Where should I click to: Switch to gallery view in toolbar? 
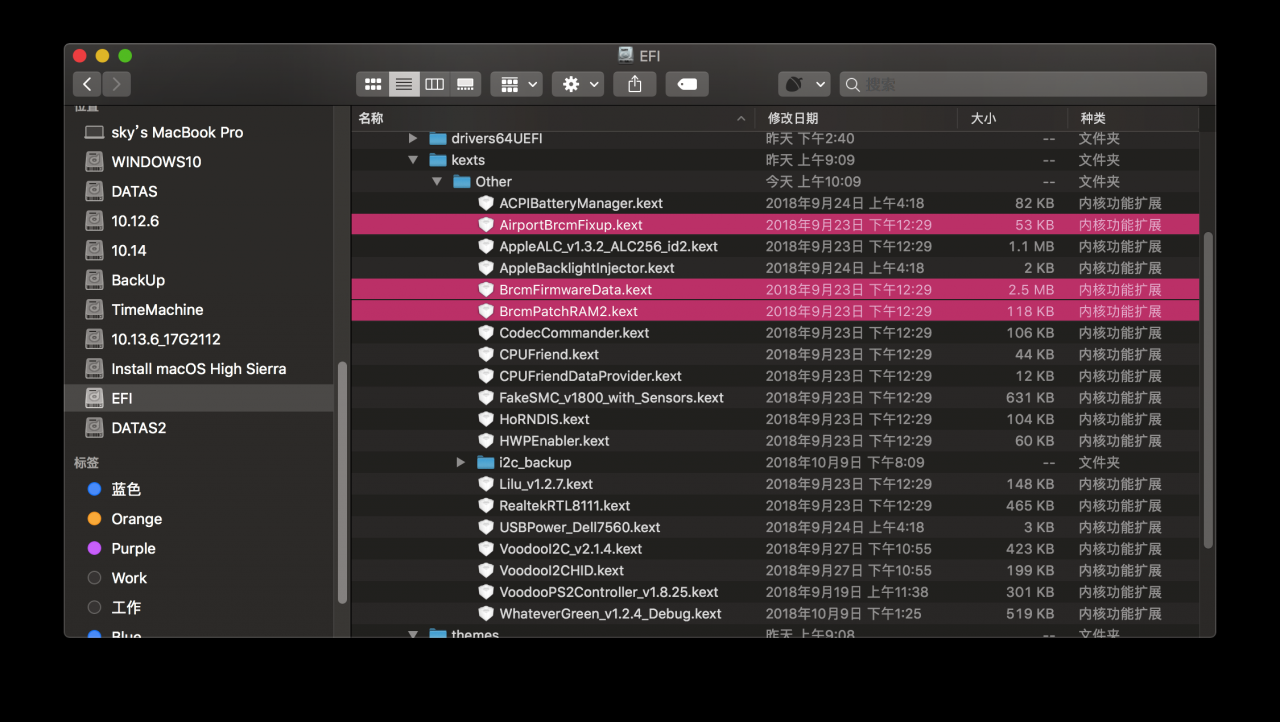[465, 84]
